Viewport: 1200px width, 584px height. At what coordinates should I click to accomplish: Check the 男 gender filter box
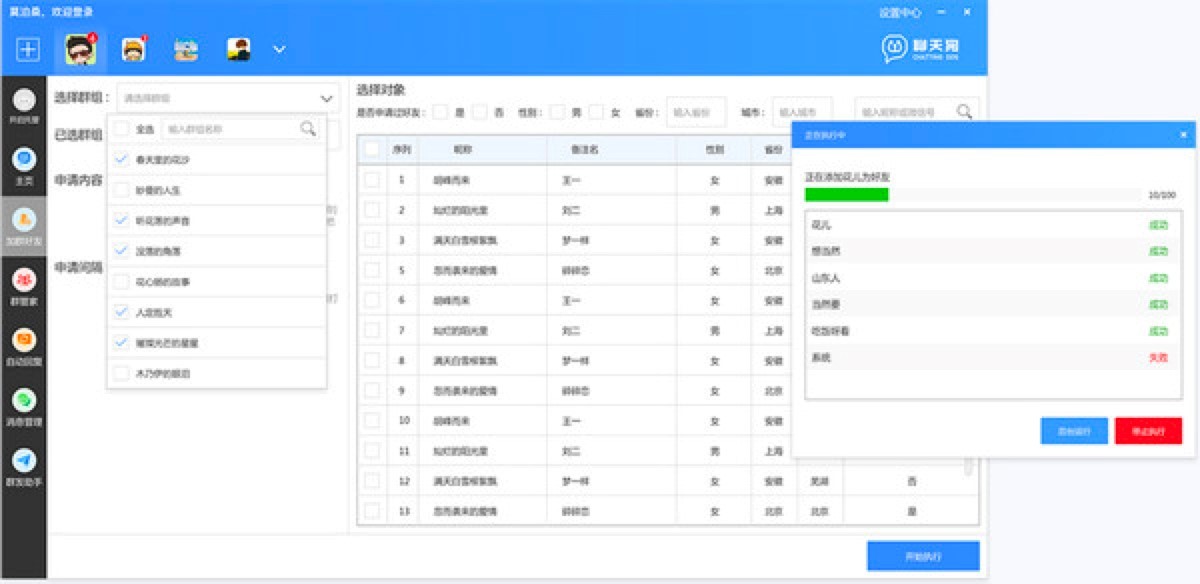coord(557,112)
